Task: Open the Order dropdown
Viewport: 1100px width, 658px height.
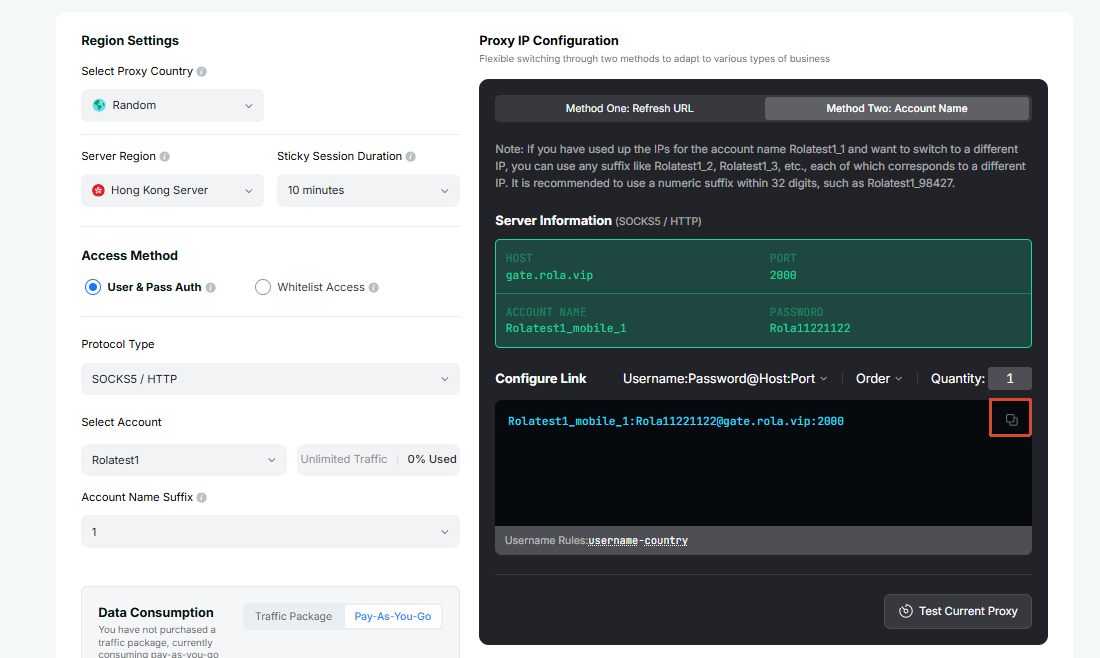Action: point(878,379)
